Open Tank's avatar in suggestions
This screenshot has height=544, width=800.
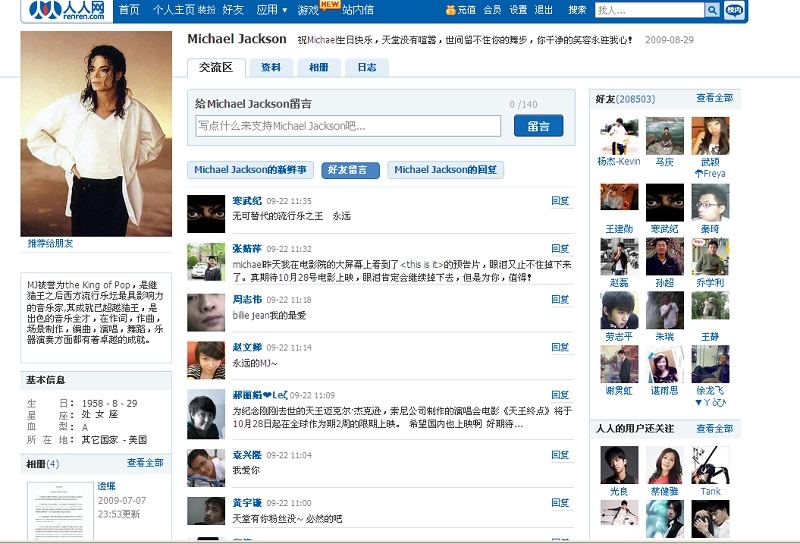(710, 465)
